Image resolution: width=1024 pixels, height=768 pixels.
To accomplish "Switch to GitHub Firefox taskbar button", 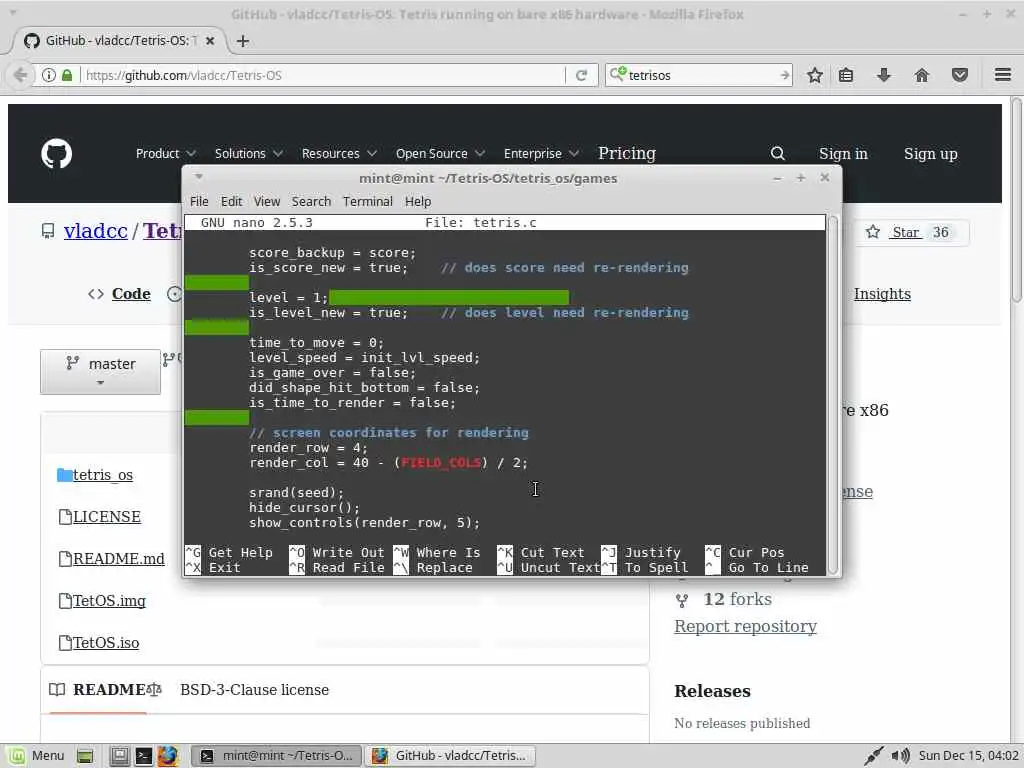I will tap(449, 756).
